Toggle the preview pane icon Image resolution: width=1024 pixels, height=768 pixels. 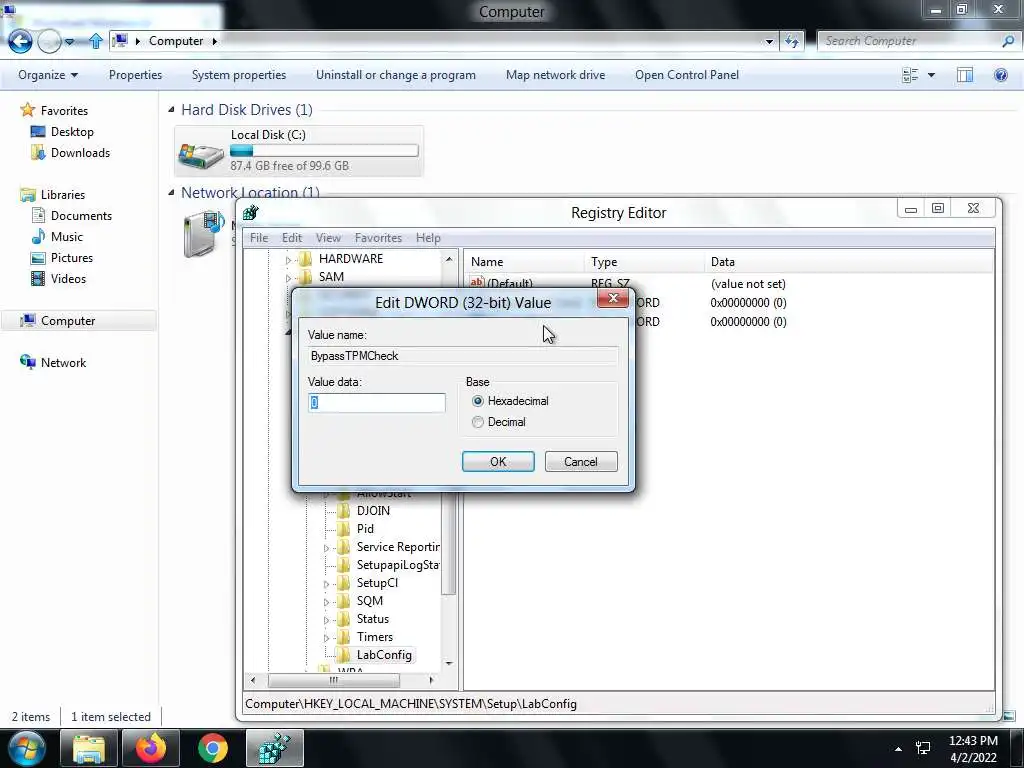tap(965, 75)
